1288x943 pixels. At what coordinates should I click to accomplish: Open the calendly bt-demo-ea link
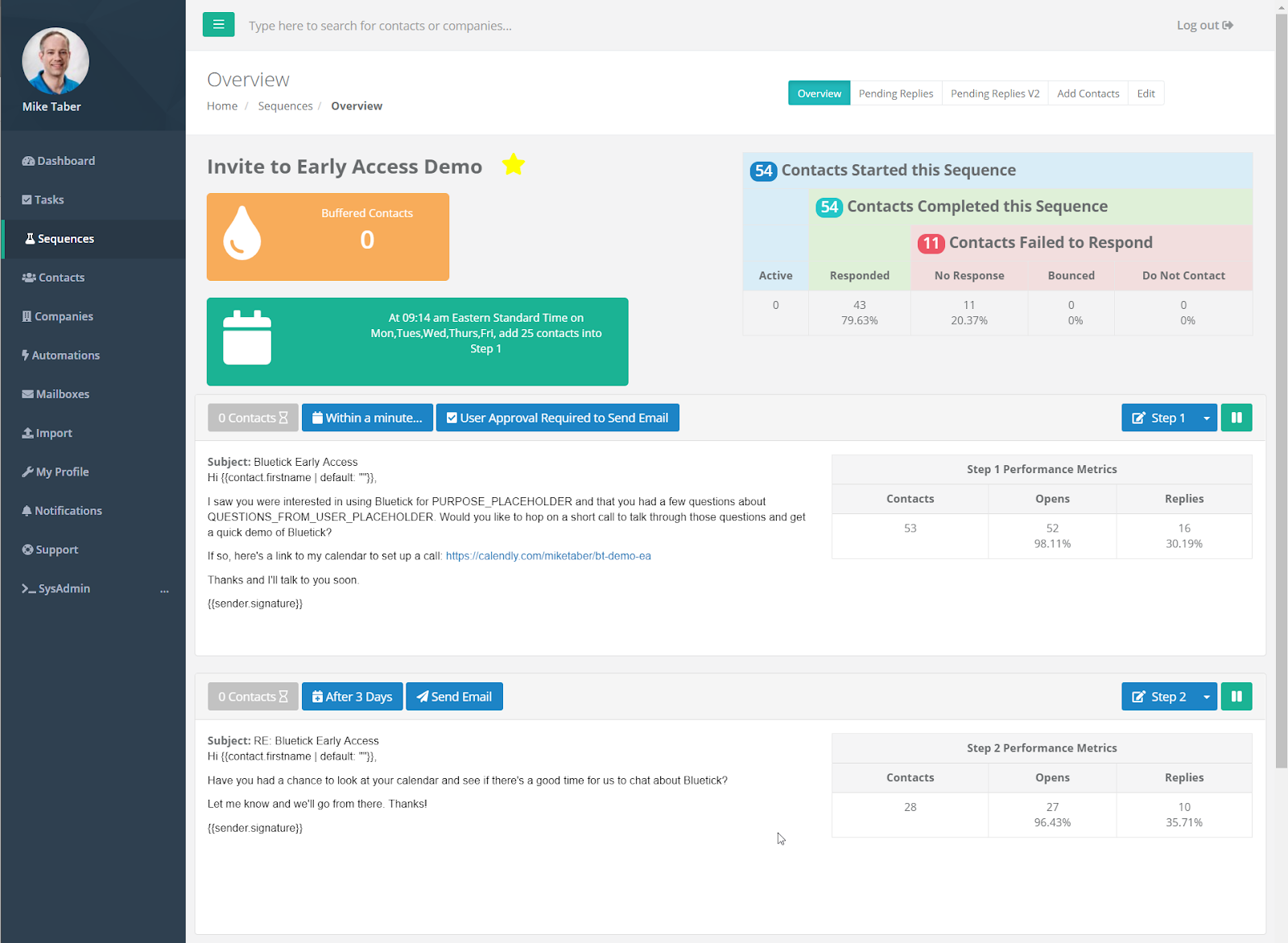548,556
